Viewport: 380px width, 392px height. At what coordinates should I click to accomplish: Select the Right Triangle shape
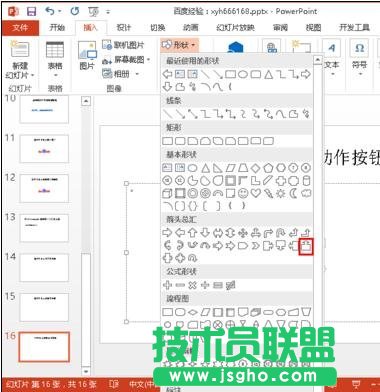click(x=218, y=168)
